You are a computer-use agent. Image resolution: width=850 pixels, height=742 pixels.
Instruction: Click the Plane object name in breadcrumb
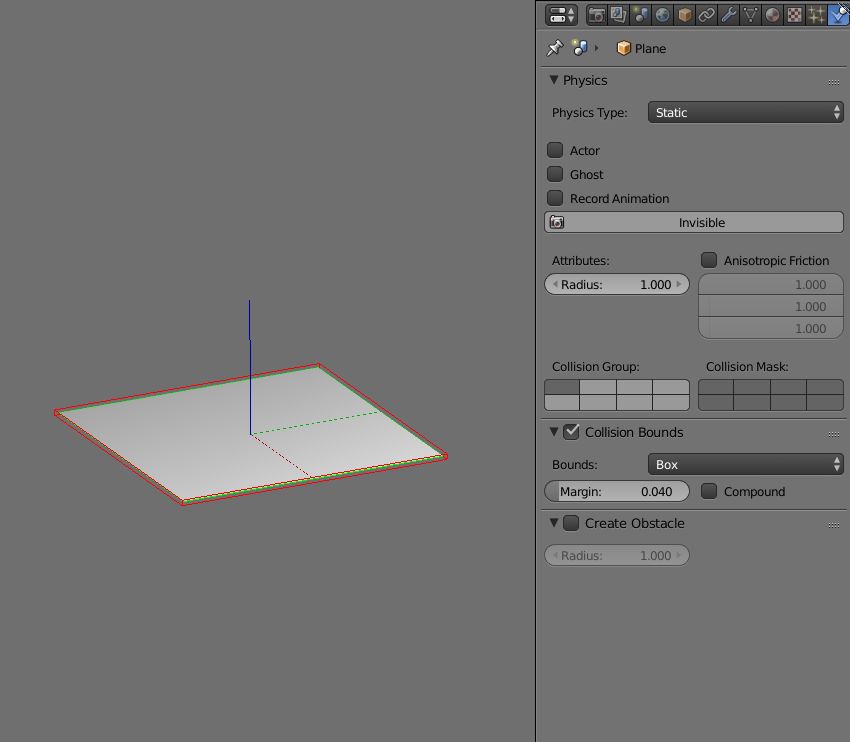[x=651, y=49]
